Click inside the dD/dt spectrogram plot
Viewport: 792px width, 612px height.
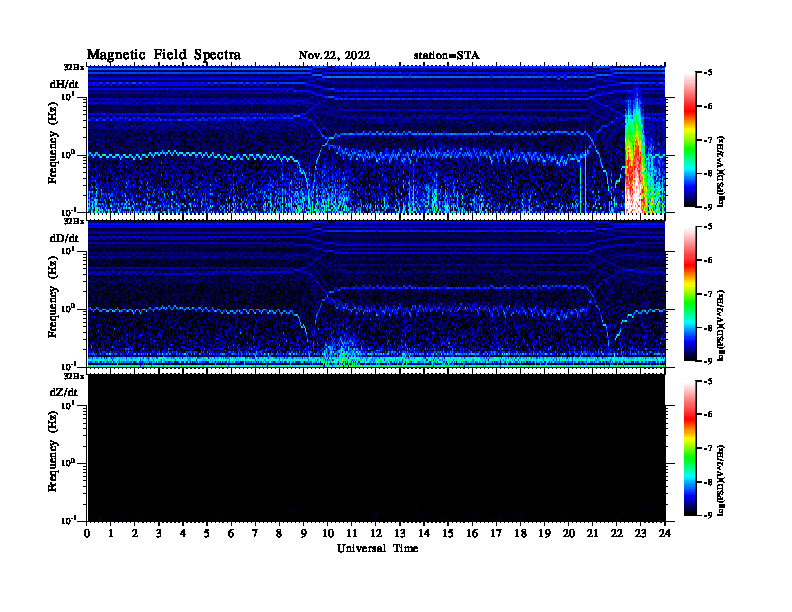pyautogui.click(x=376, y=294)
